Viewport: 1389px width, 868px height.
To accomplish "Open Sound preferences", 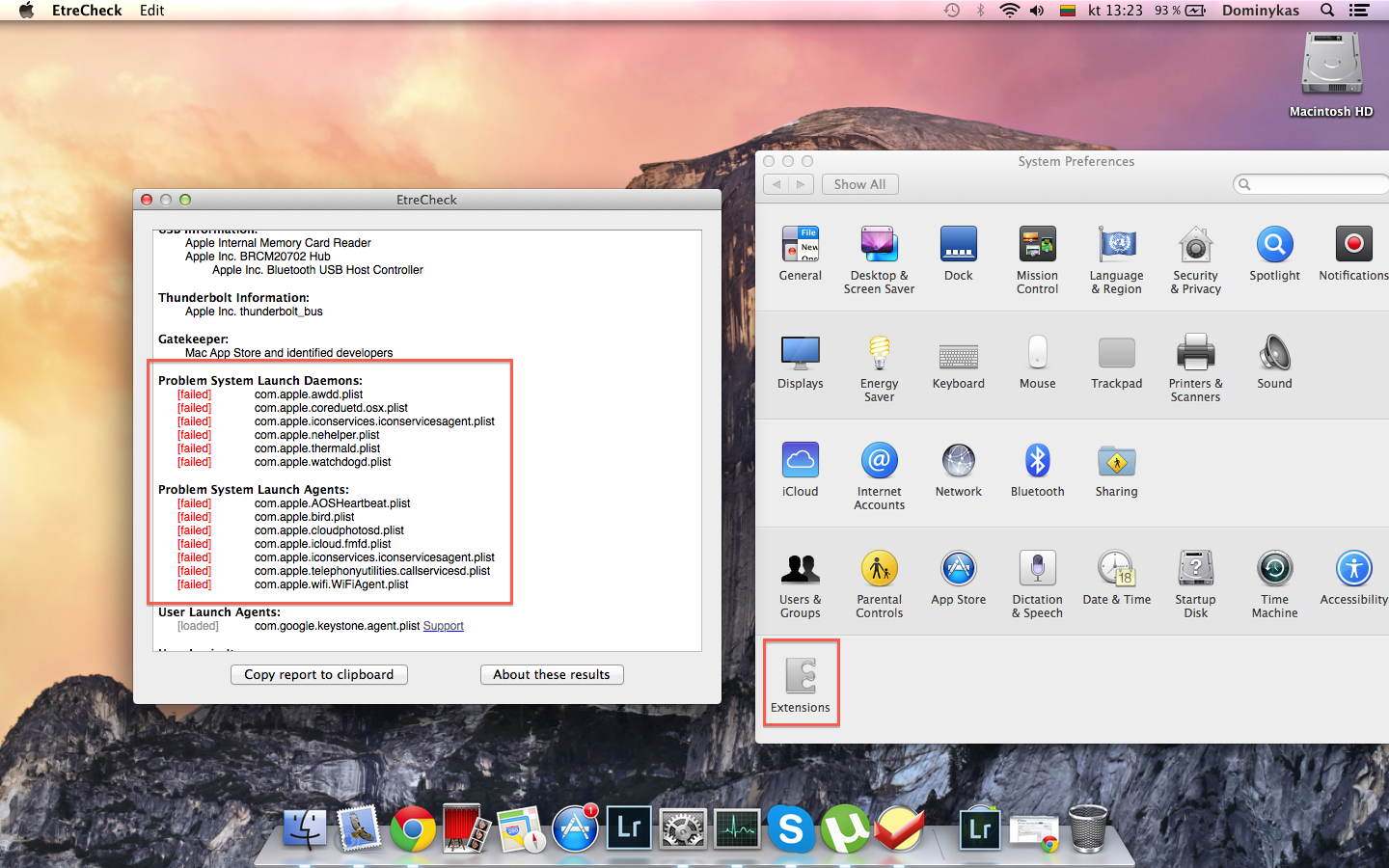I will pos(1274,362).
